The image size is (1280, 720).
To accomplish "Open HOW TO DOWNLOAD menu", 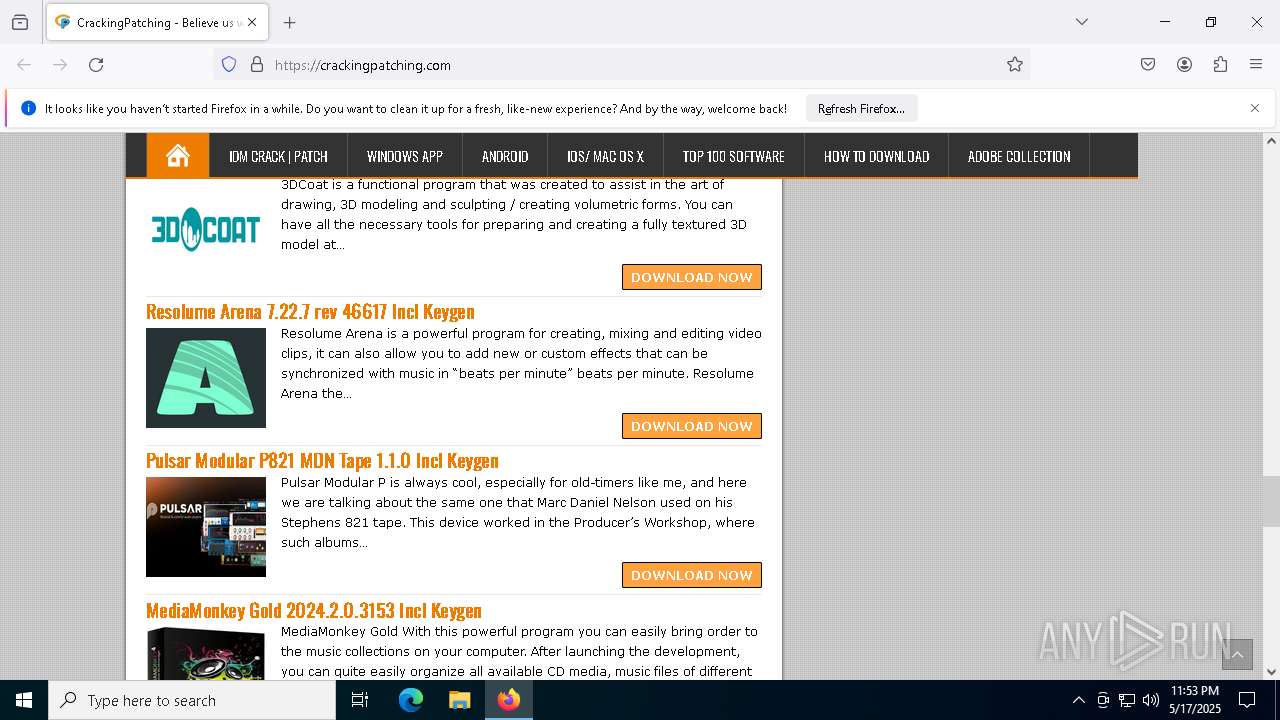I will [876, 156].
